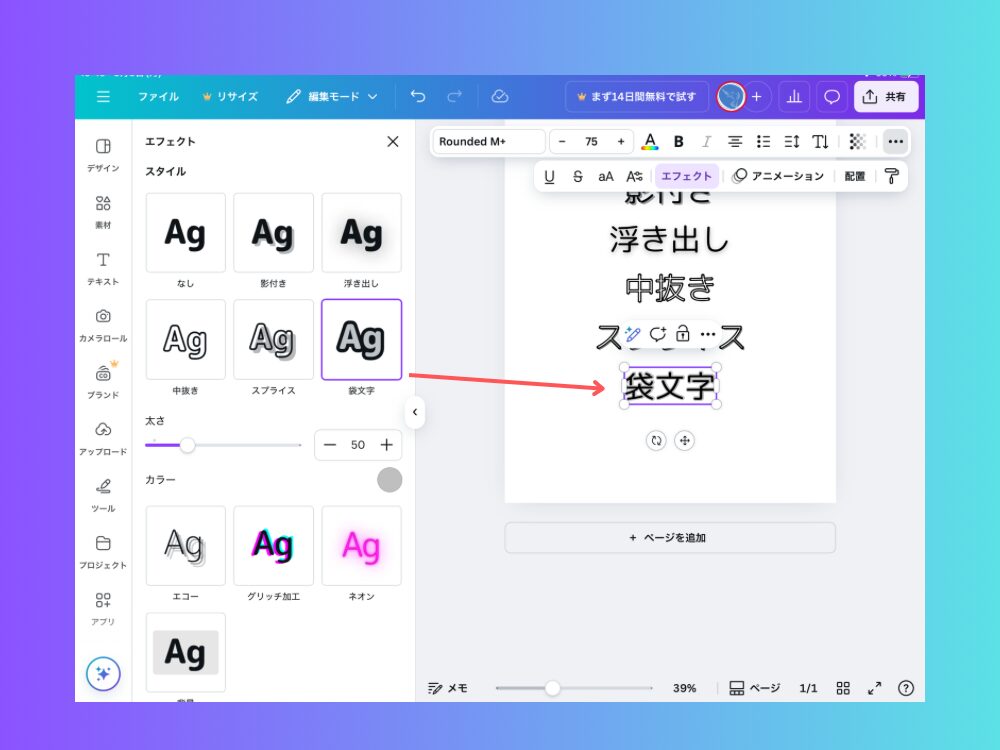Select the なし text style

coord(186,233)
